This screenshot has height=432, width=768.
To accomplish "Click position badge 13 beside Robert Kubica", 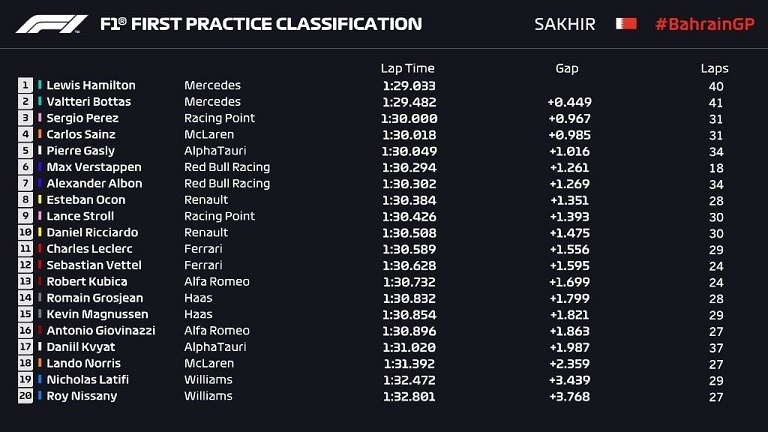I will (x=25, y=281).
